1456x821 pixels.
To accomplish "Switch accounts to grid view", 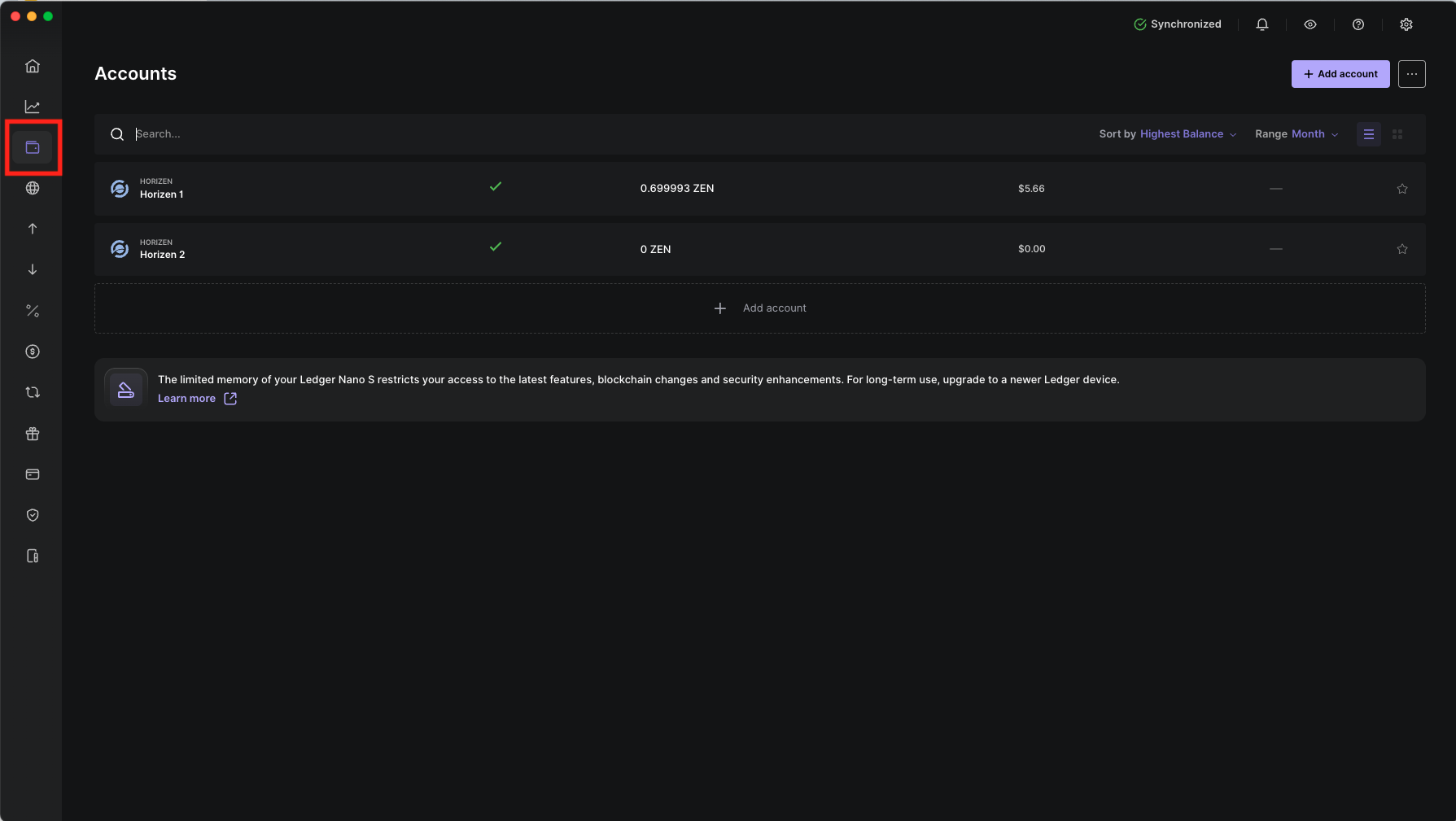I will (1397, 133).
